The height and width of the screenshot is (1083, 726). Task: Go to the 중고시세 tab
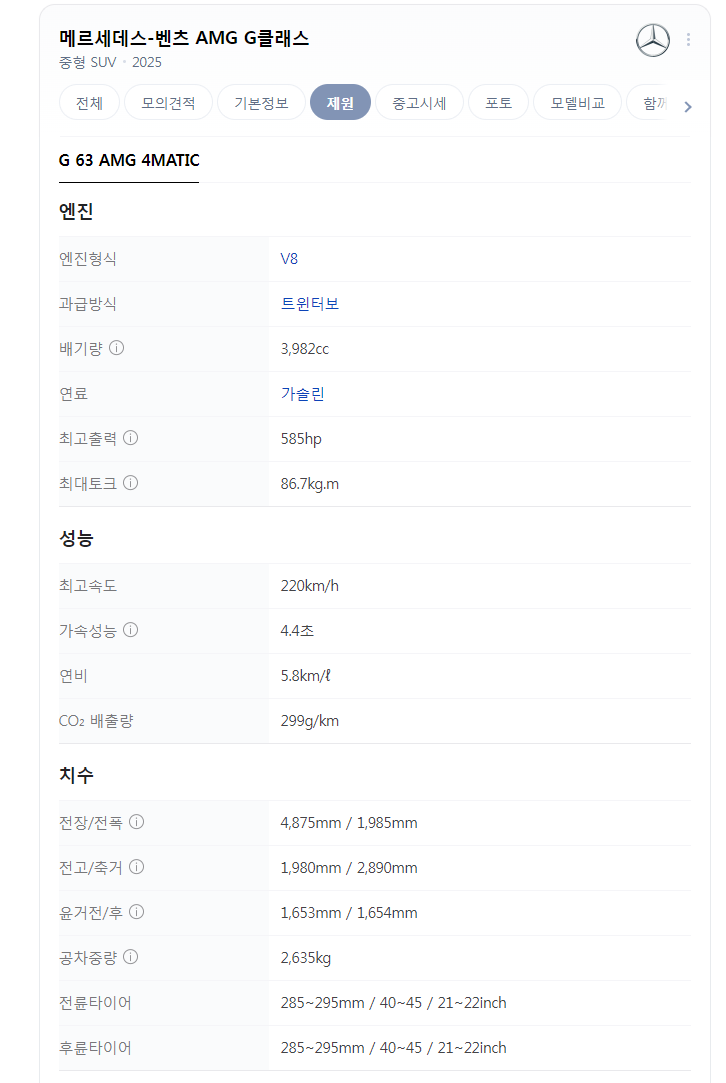pyautogui.click(x=419, y=103)
